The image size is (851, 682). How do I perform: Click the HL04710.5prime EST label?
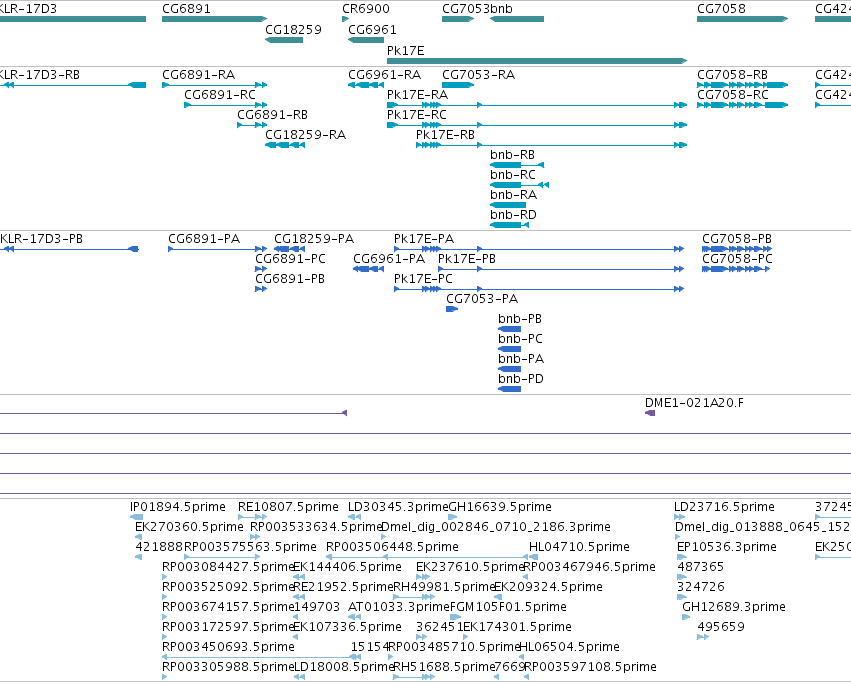[x=580, y=546]
